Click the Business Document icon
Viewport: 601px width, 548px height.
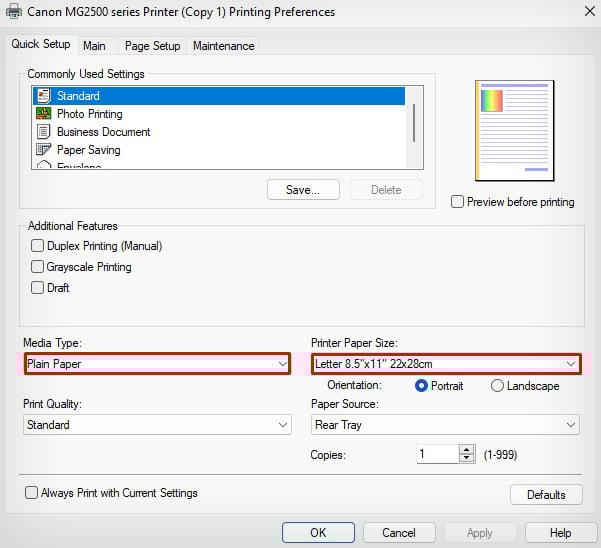click(x=43, y=131)
